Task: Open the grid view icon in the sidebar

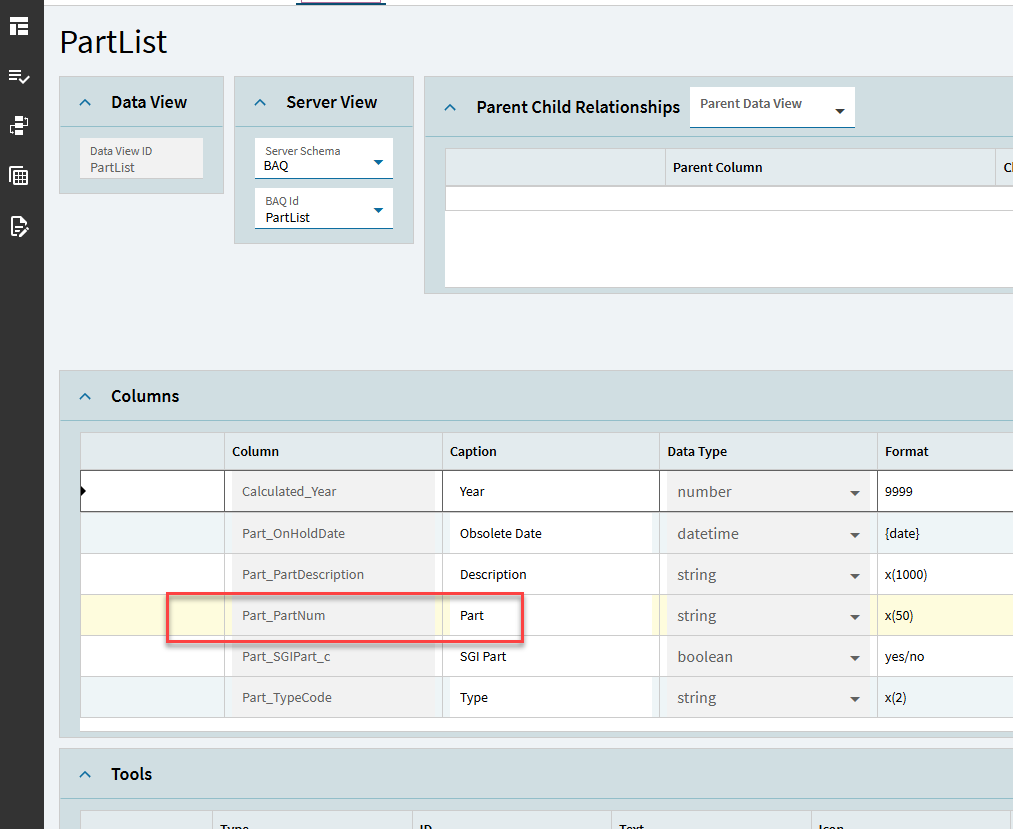Action: point(20,176)
